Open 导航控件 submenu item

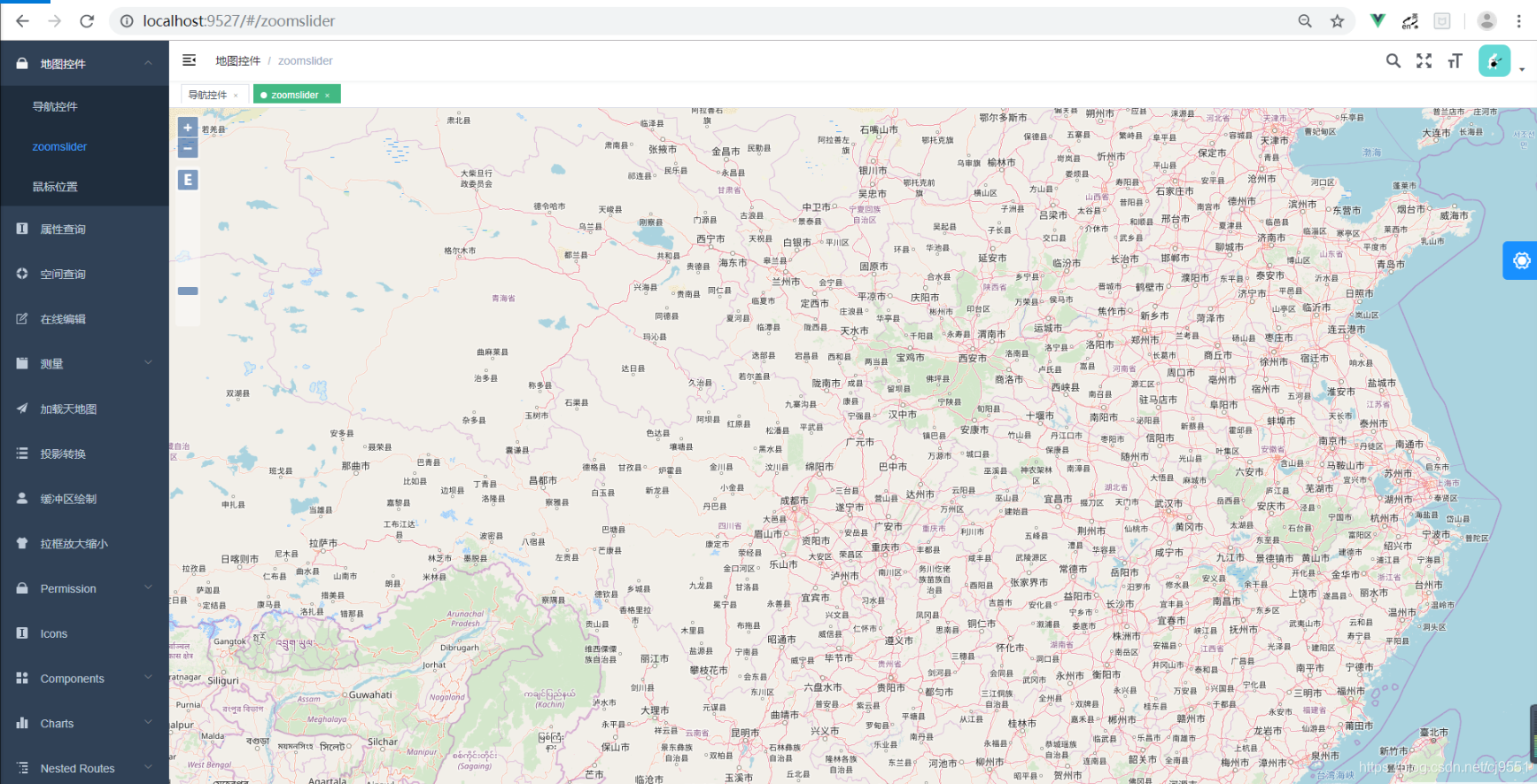[84, 106]
